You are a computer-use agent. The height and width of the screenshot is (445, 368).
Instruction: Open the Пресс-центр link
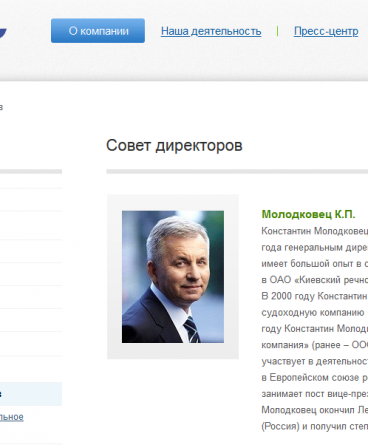click(326, 31)
